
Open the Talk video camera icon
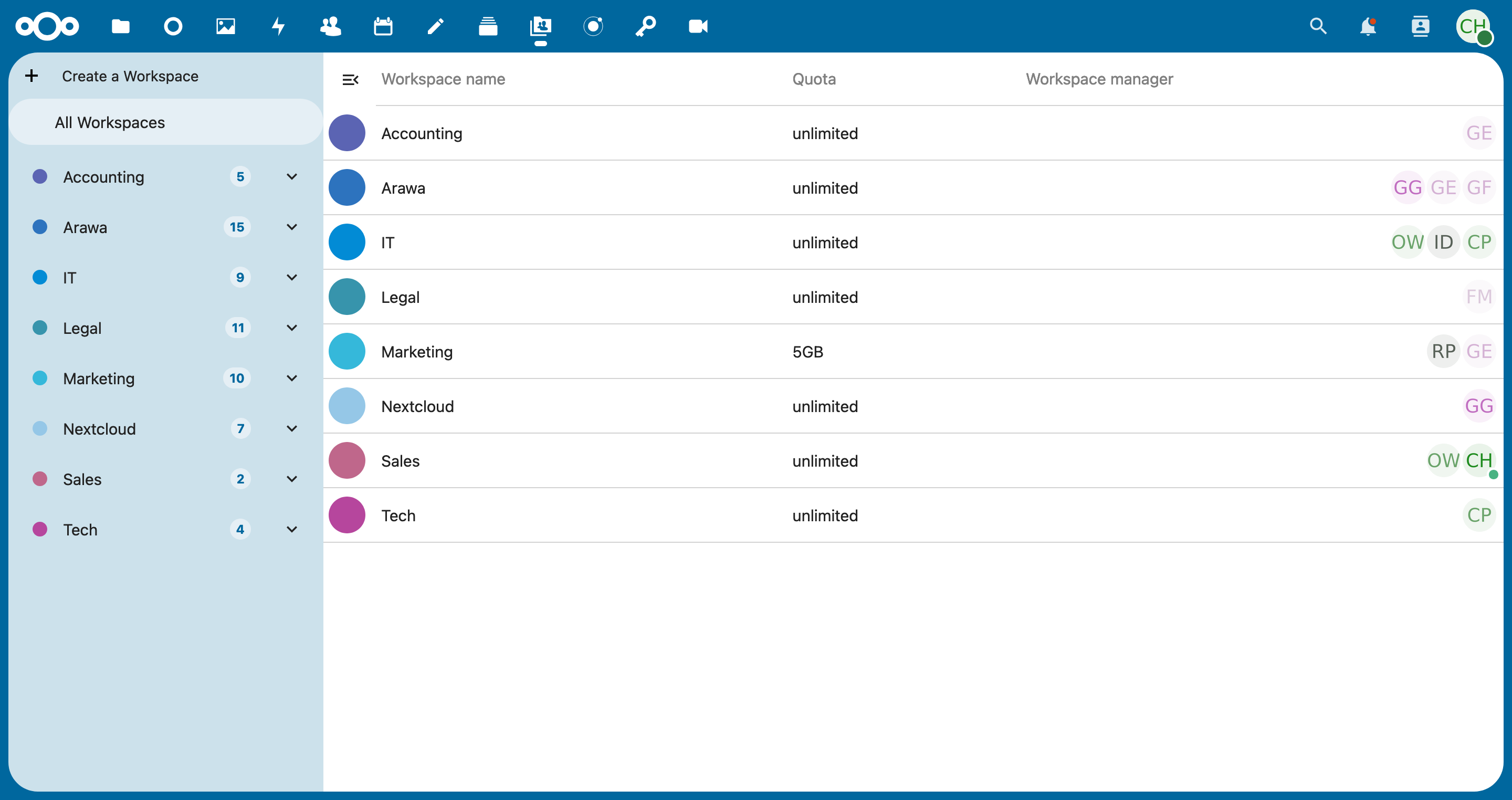click(x=698, y=26)
